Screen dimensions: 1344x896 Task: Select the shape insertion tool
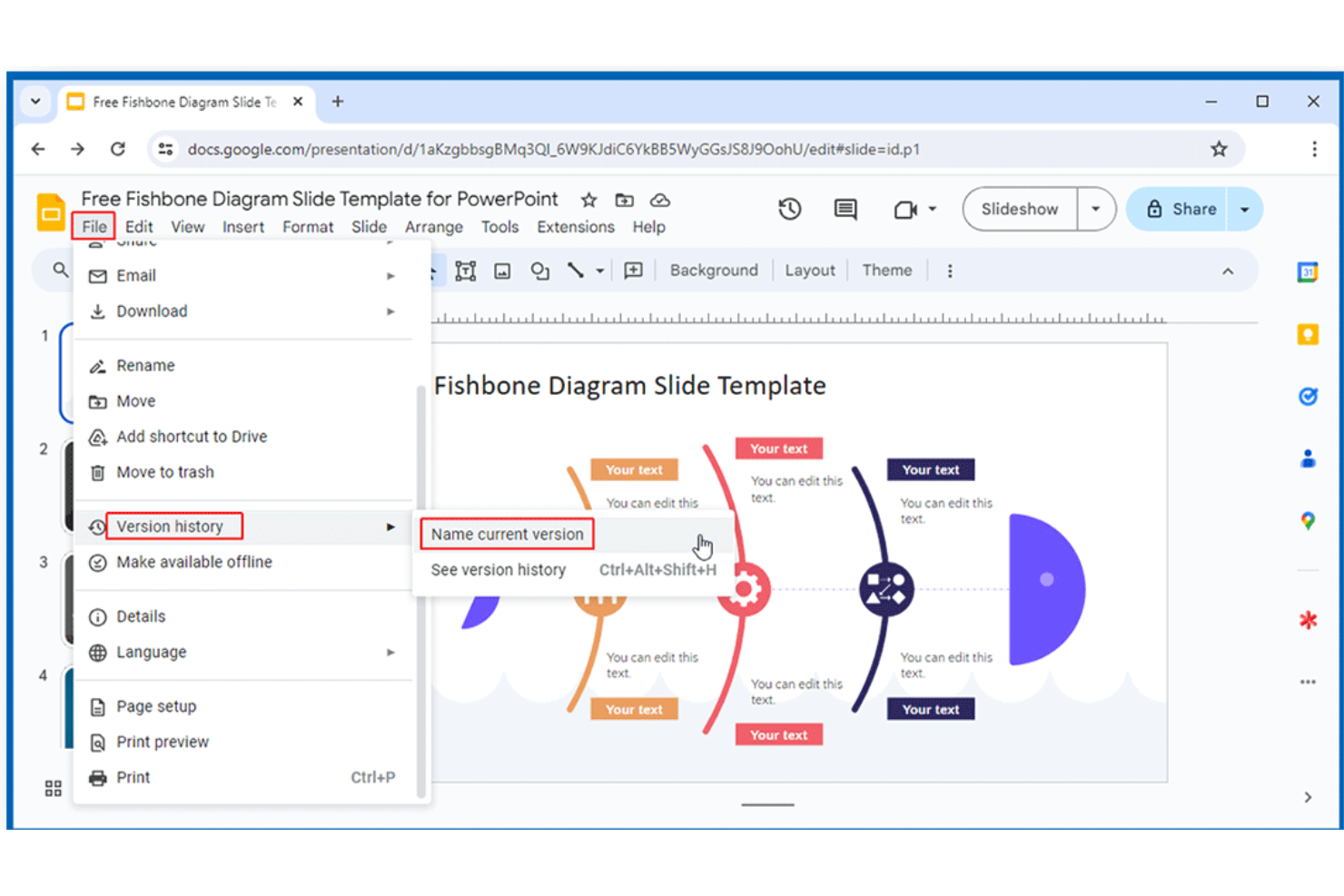539,271
